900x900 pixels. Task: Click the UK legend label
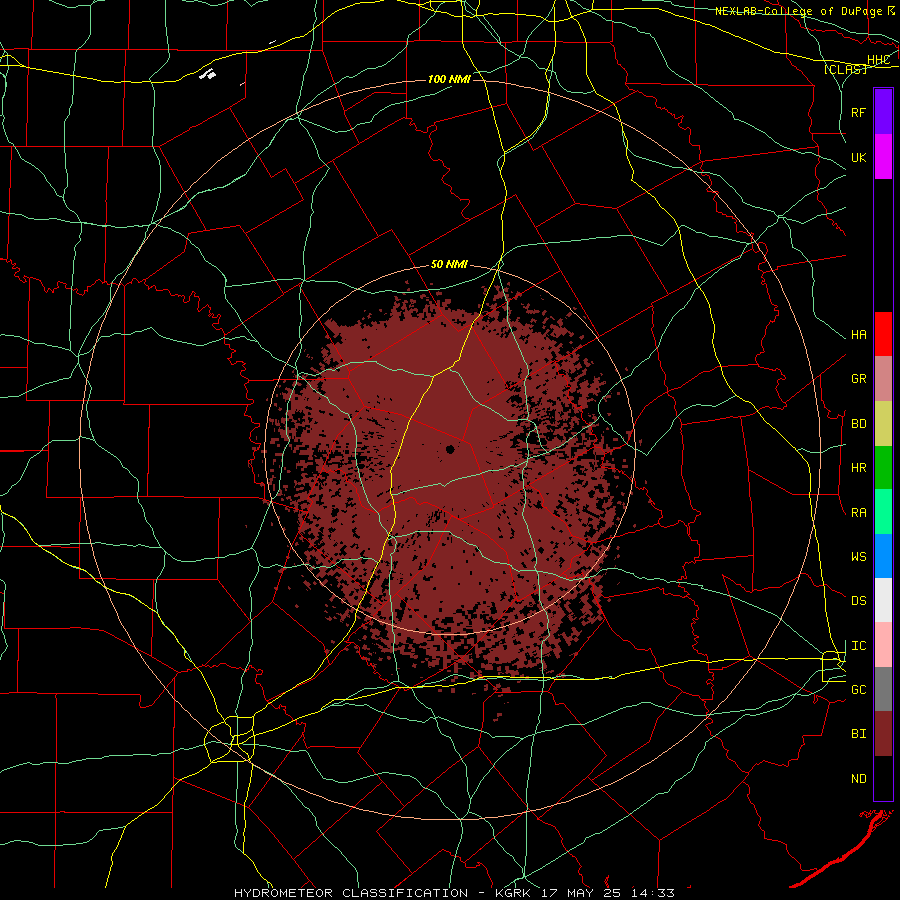click(859, 157)
